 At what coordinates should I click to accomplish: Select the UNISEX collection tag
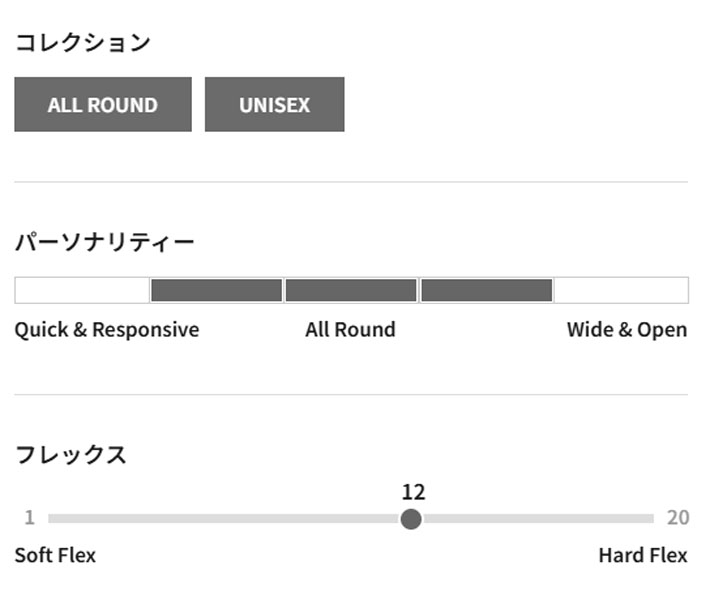click(x=274, y=105)
